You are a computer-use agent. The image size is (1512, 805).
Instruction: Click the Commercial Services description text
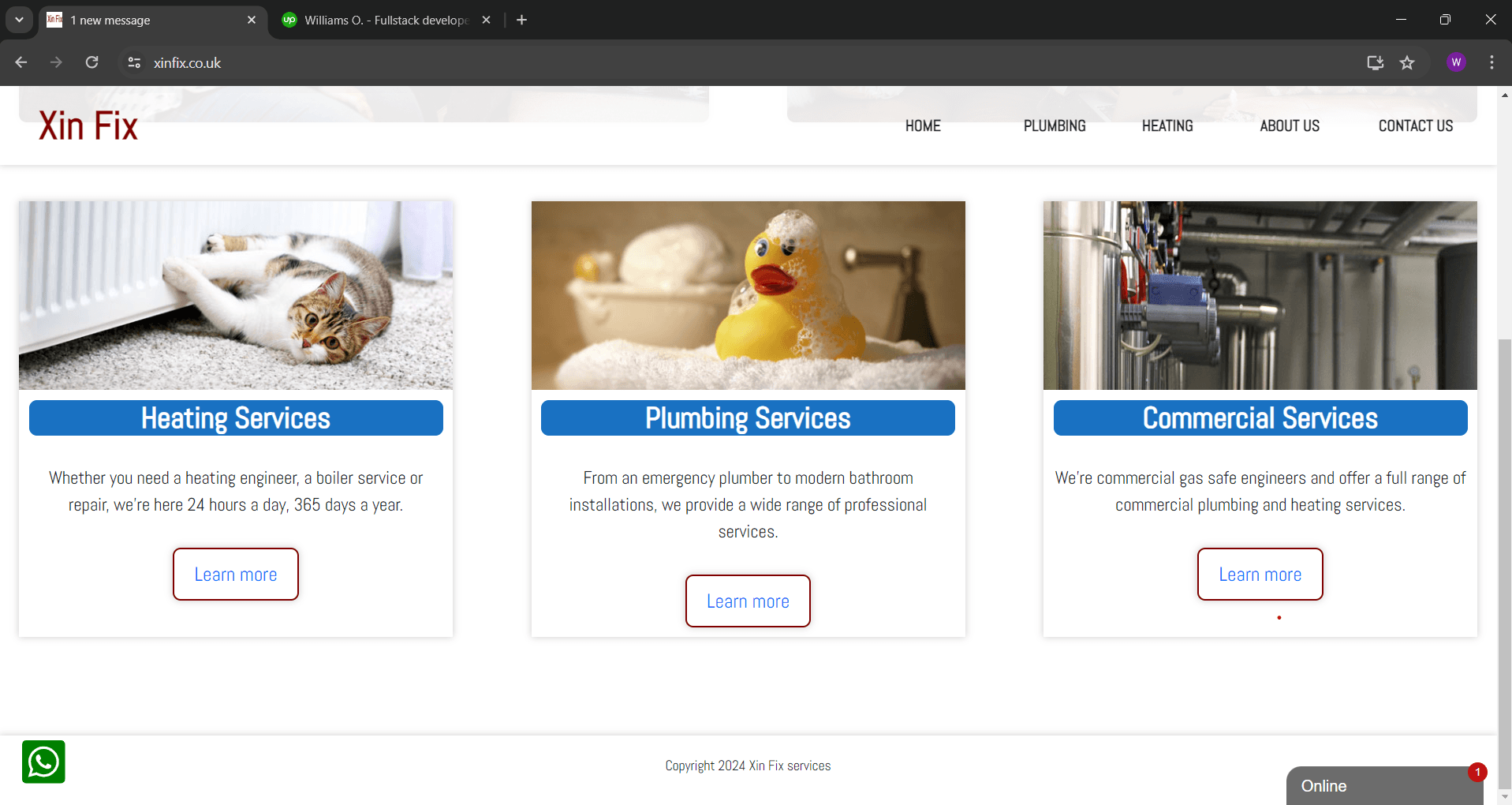(x=1260, y=492)
